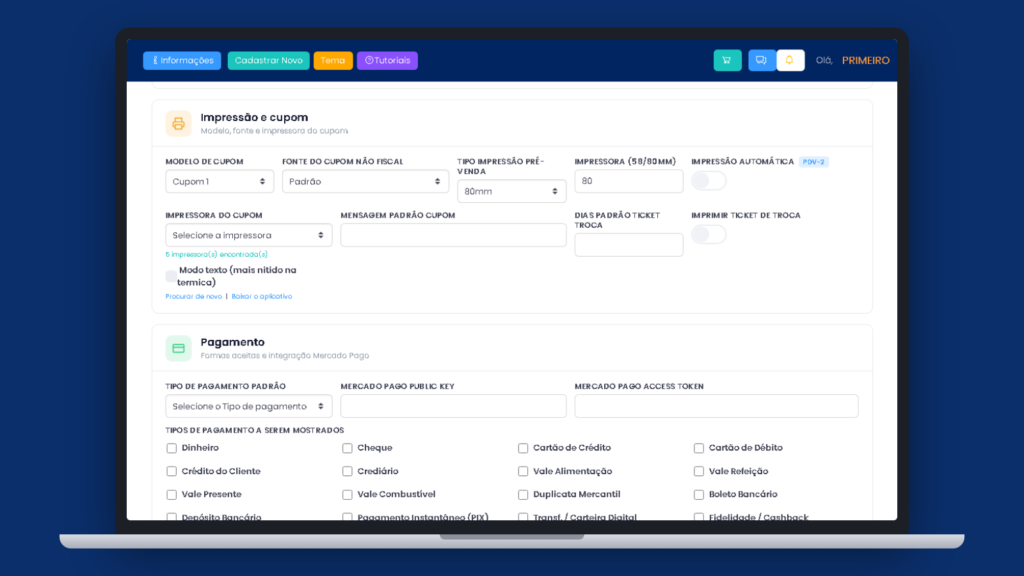Click the PDV-2 badge

tap(814, 162)
